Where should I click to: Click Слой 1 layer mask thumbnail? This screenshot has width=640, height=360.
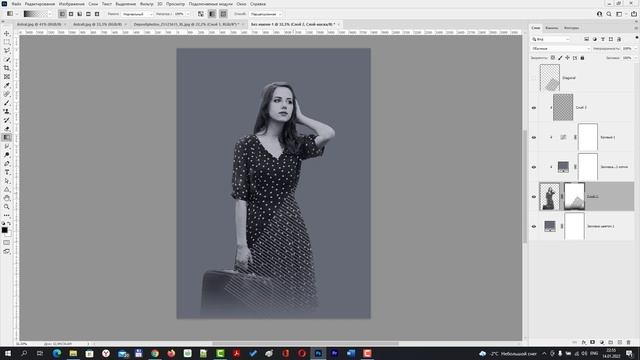[x=574, y=196]
